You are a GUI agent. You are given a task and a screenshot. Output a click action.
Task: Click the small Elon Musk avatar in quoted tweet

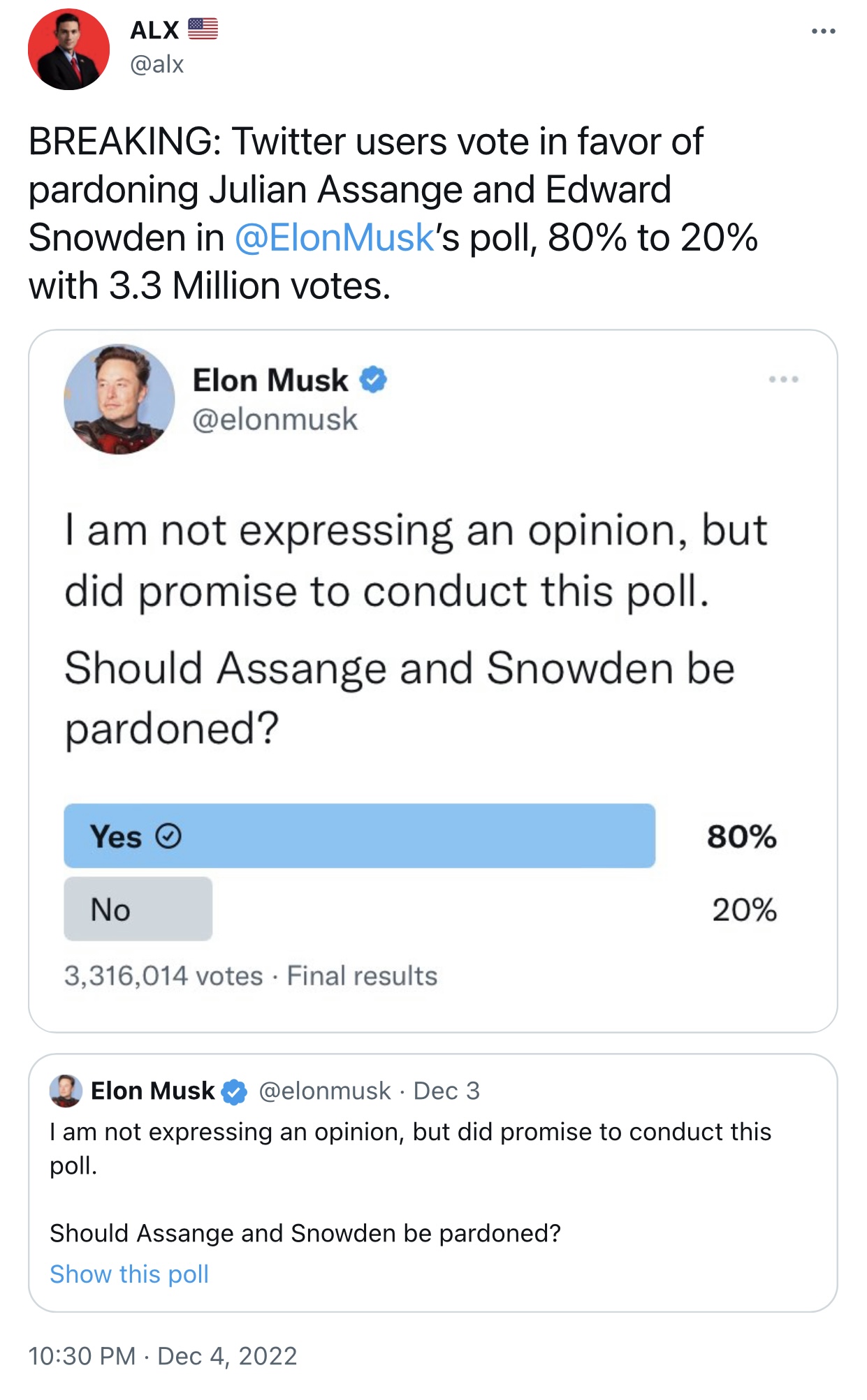pos(66,1091)
